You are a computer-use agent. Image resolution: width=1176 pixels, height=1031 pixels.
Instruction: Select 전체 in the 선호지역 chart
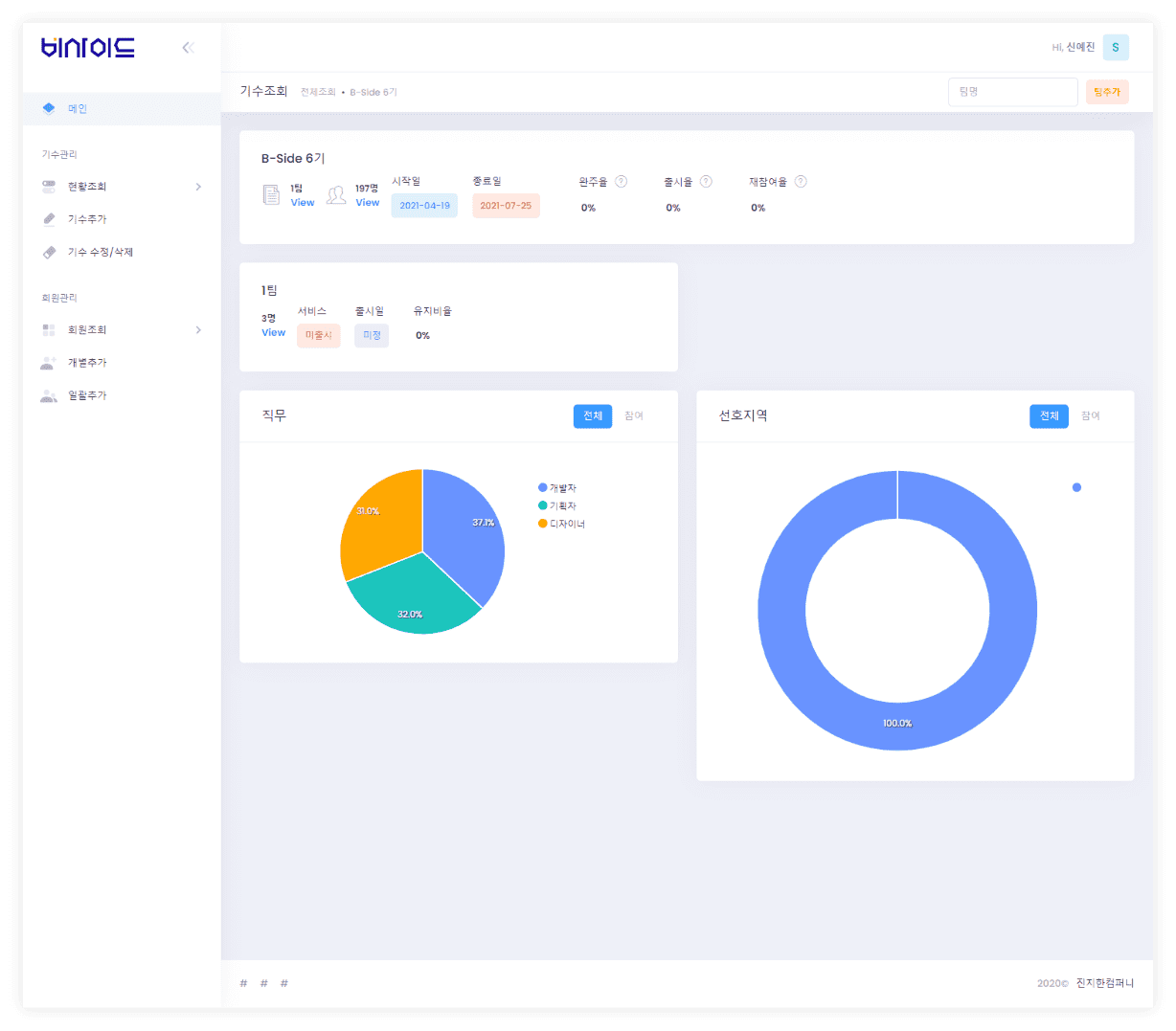pyautogui.click(x=1049, y=416)
